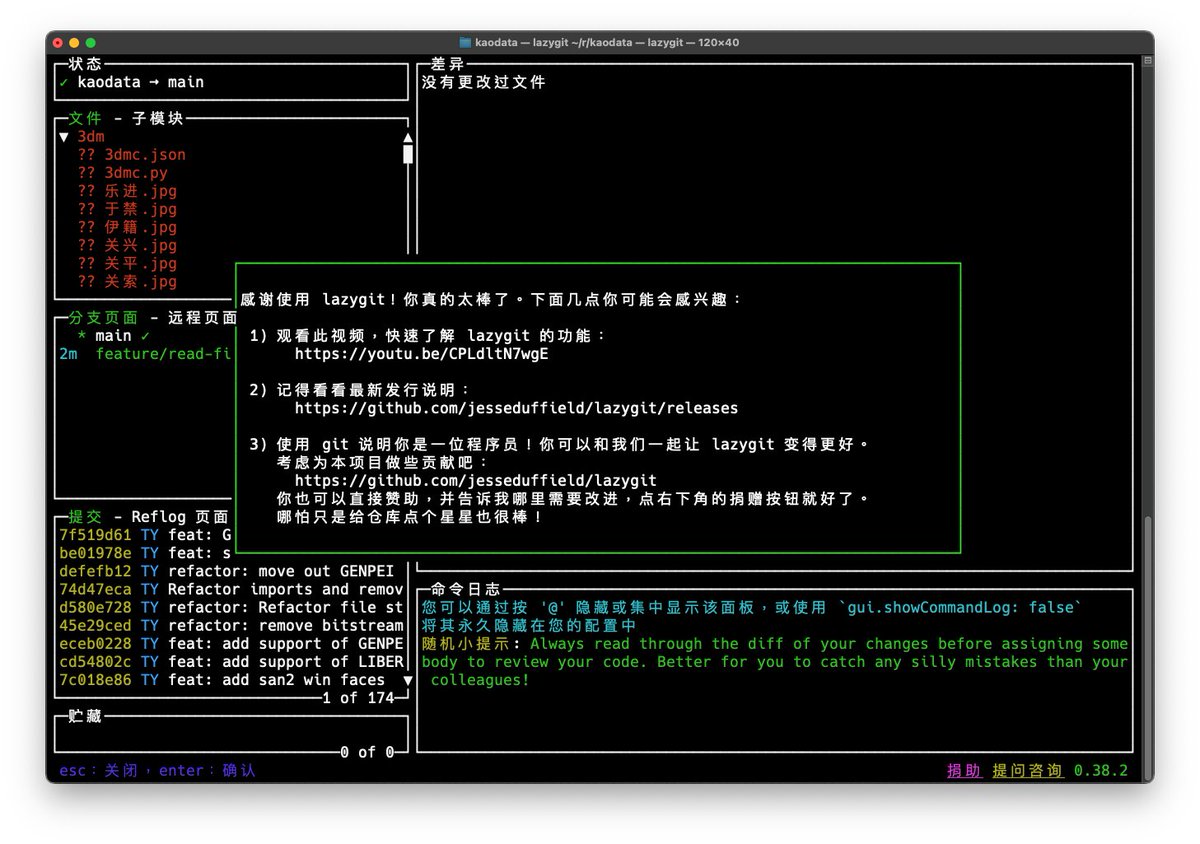The height and width of the screenshot is (844, 1200).
Task: Select commit cd54802c add support of LIBER
Action: (233, 661)
